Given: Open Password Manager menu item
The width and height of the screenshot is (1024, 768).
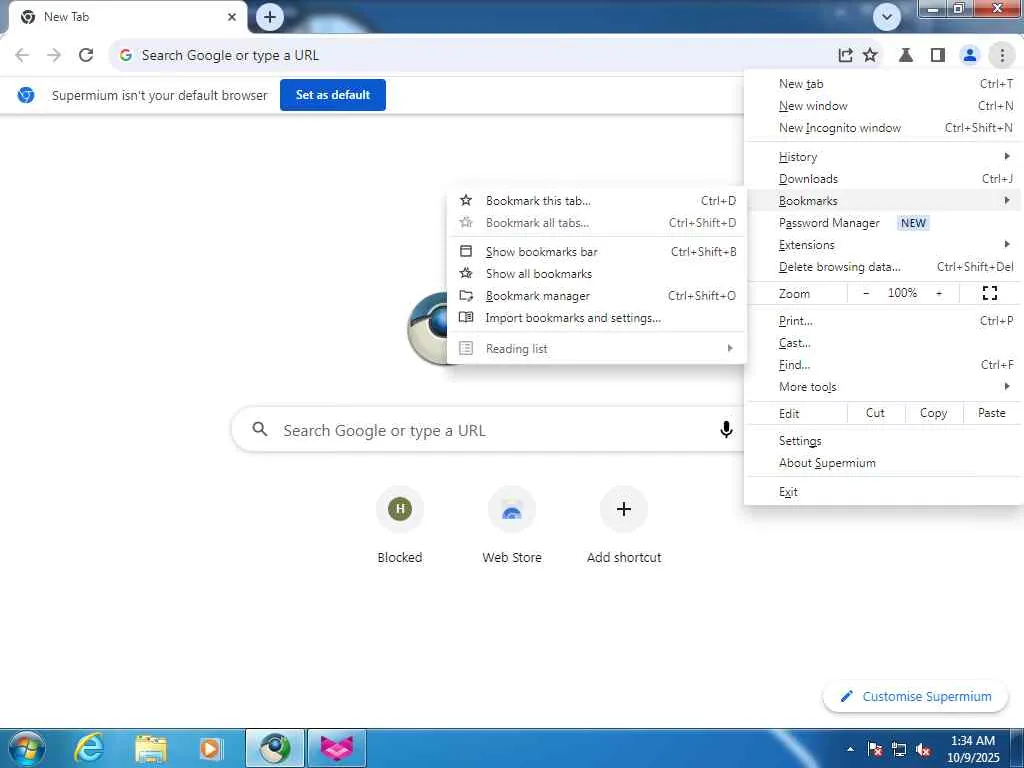Looking at the screenshot, I should tap(884, 223).
